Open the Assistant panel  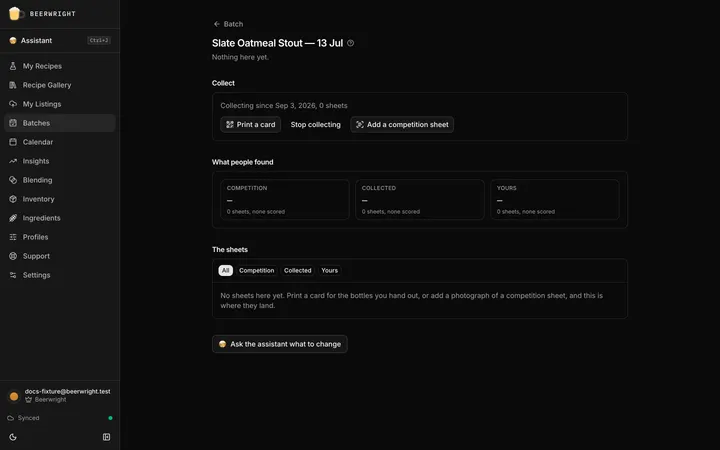60,40
